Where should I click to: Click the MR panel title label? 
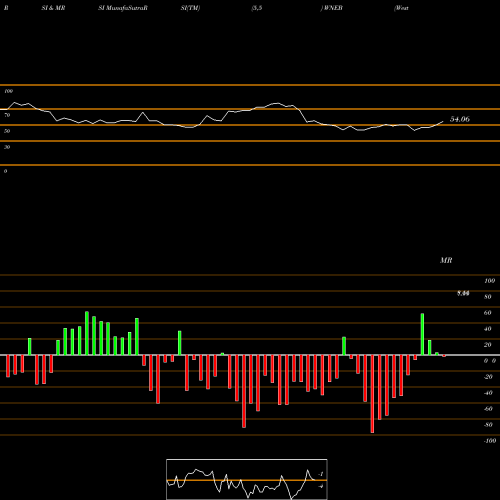(446, 260)
